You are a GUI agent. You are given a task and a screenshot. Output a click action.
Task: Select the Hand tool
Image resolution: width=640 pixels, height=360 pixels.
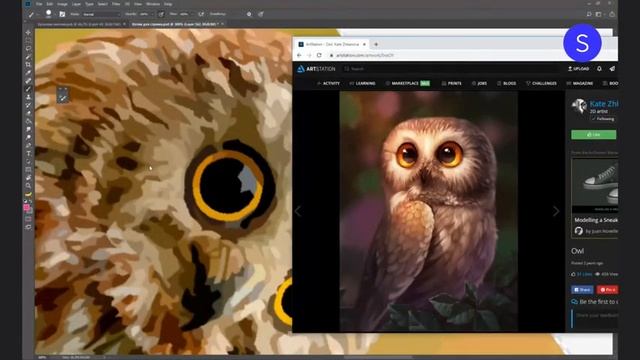28,178
